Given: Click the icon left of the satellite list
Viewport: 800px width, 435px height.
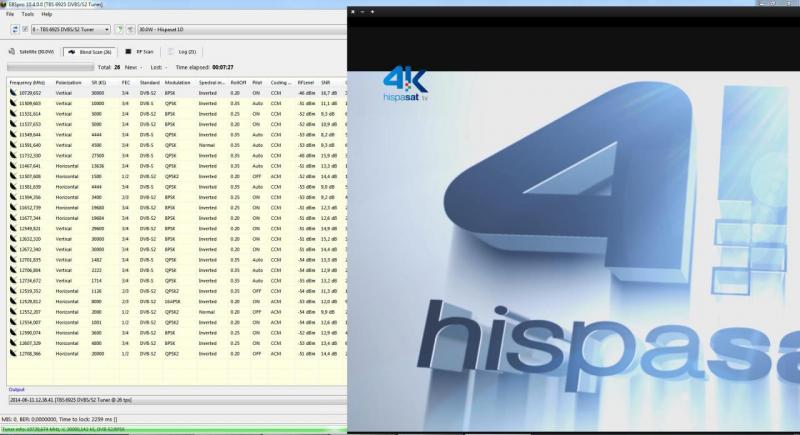Looking at the screenshot, I should tap(130, 29).
